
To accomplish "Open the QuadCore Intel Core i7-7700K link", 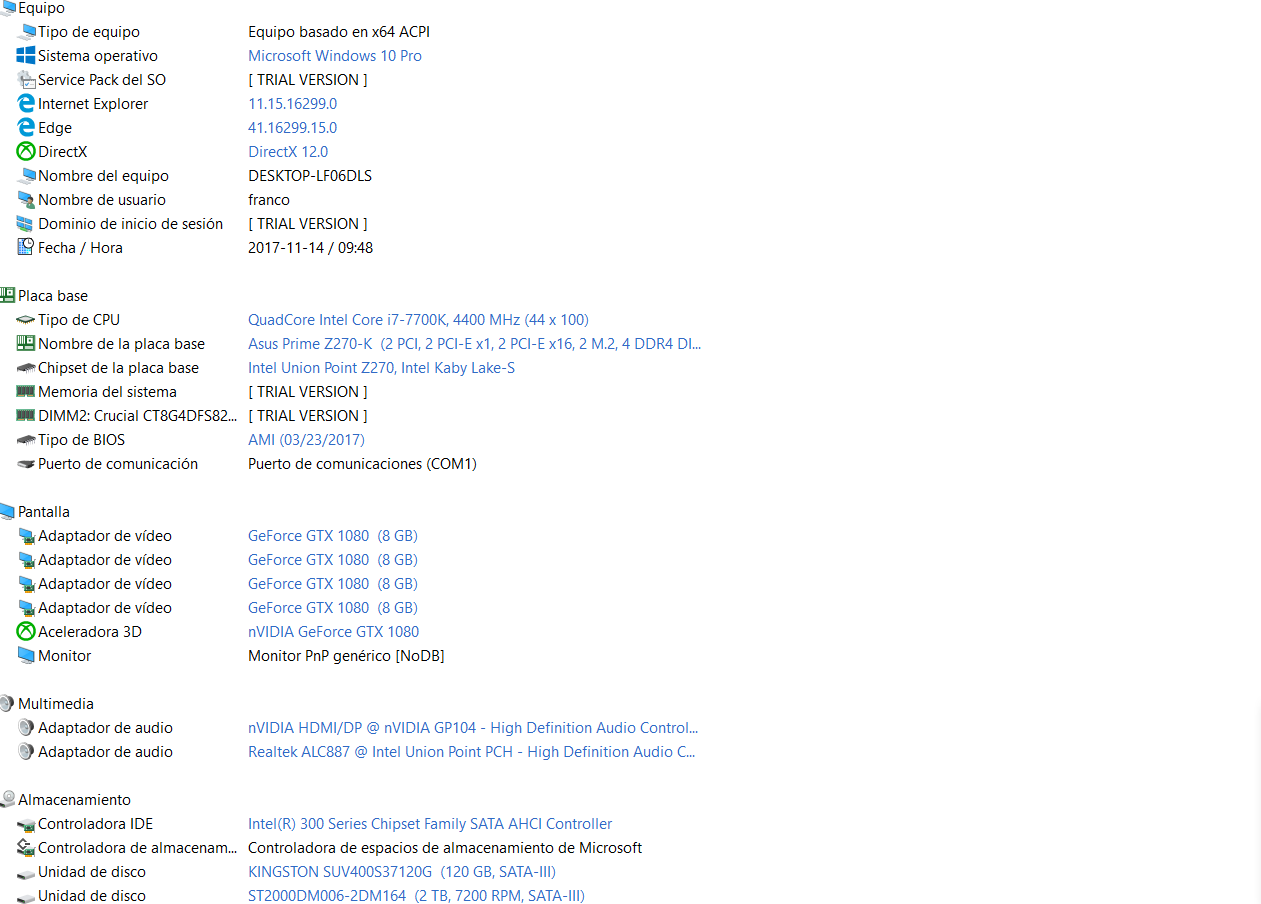I will tap(418, 320).
